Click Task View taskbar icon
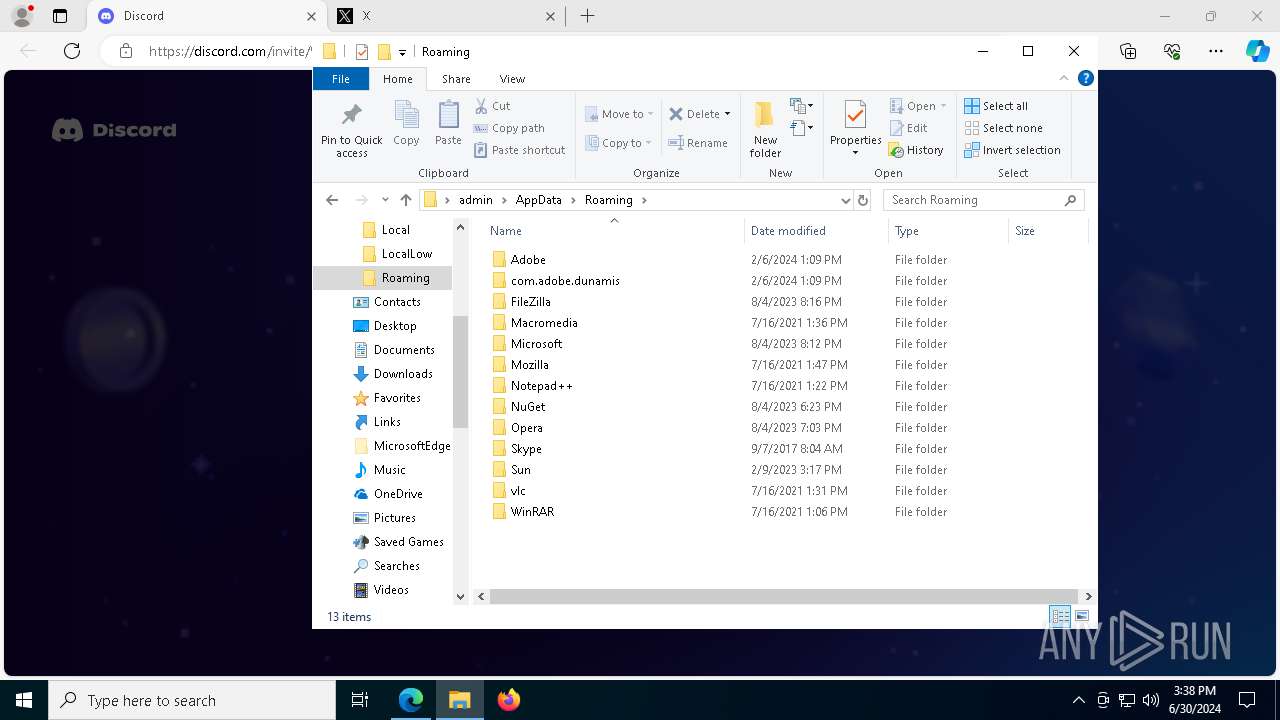 pyautogui.click(x=360, y=700)
